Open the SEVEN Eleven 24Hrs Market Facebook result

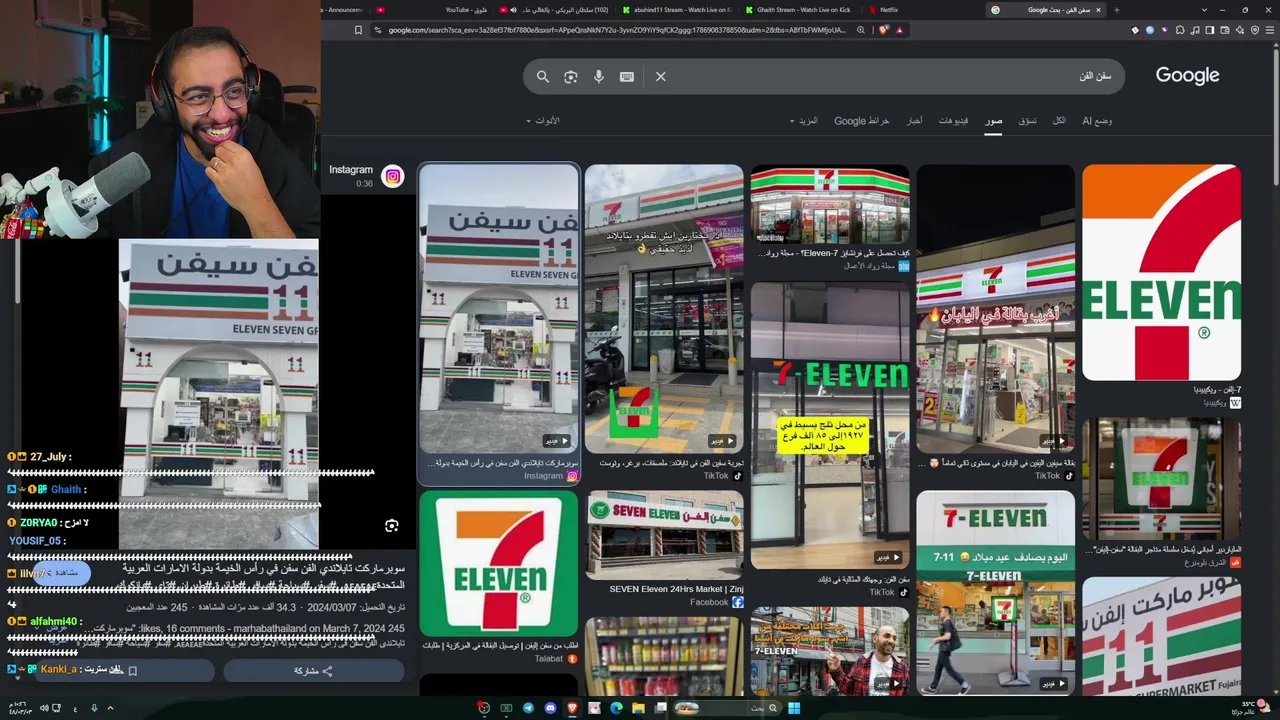[664, 536]
